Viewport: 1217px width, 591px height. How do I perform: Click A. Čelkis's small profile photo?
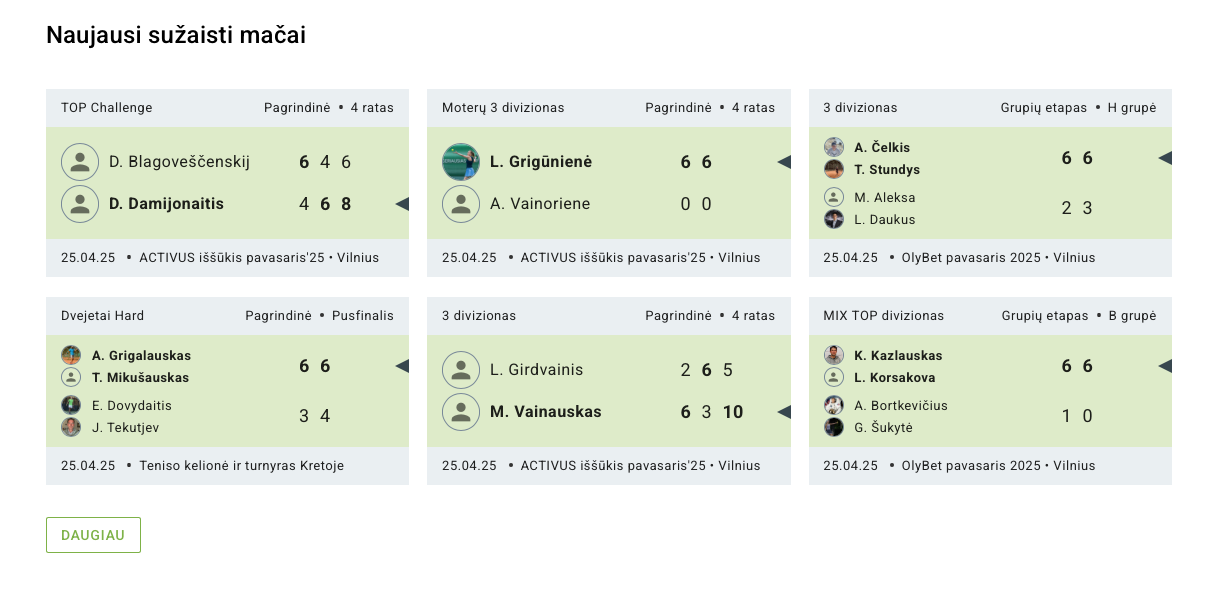pos(834,147)
